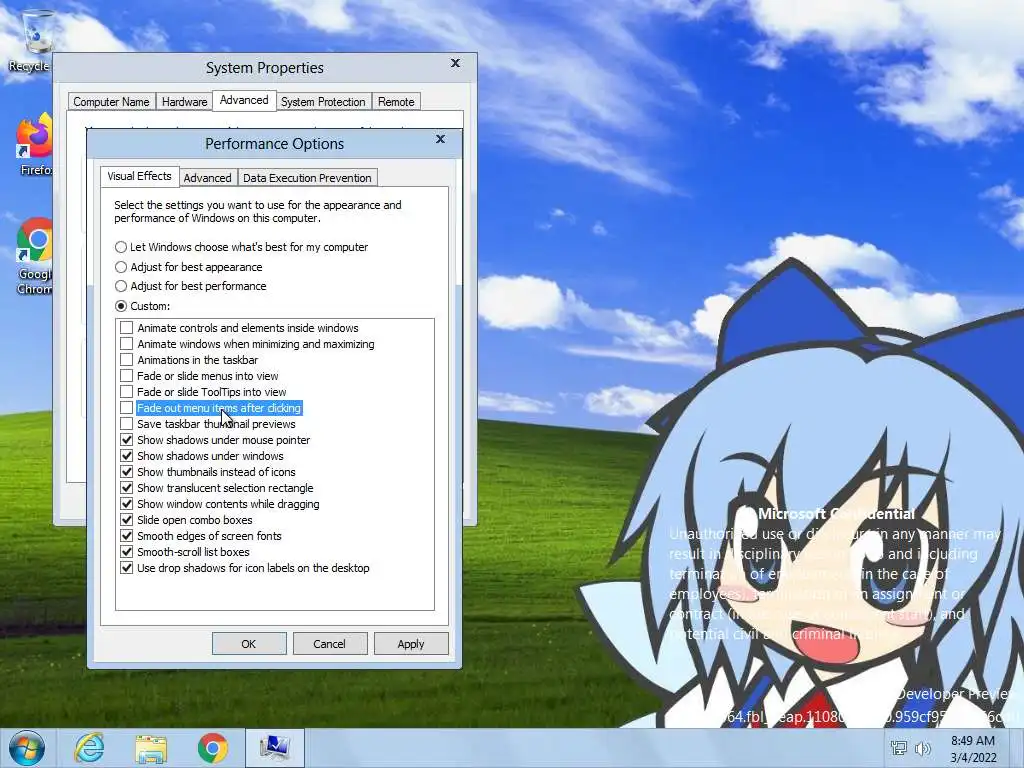This screenshot has height=768, width=1024.
Task: Uncheck Show shadows under windows
Action: point(127,456)
